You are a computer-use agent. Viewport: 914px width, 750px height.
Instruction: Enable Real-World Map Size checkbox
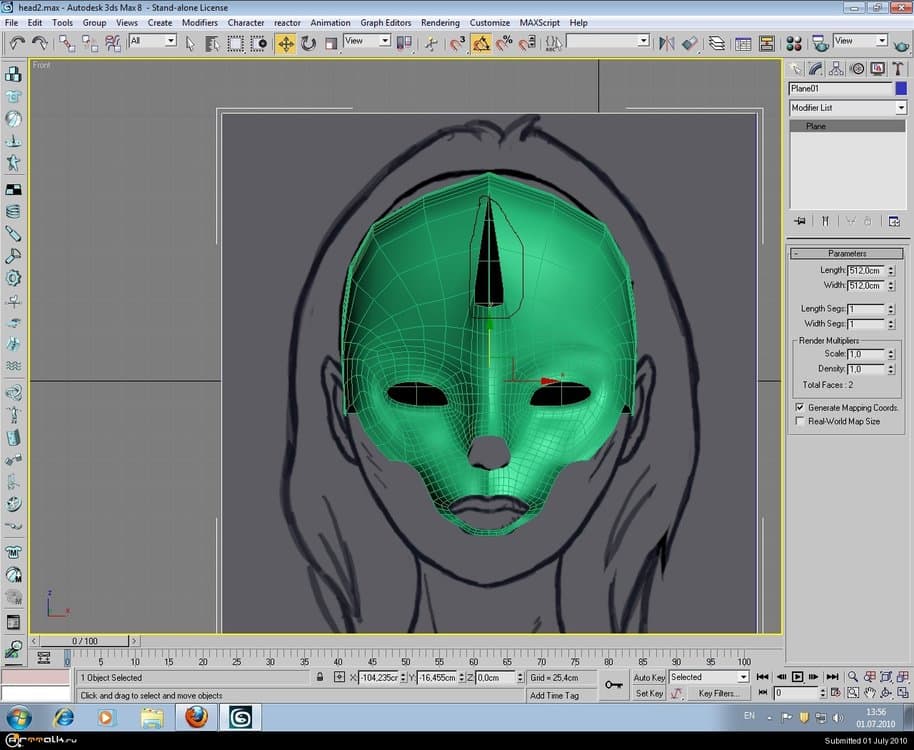(799, 421)
